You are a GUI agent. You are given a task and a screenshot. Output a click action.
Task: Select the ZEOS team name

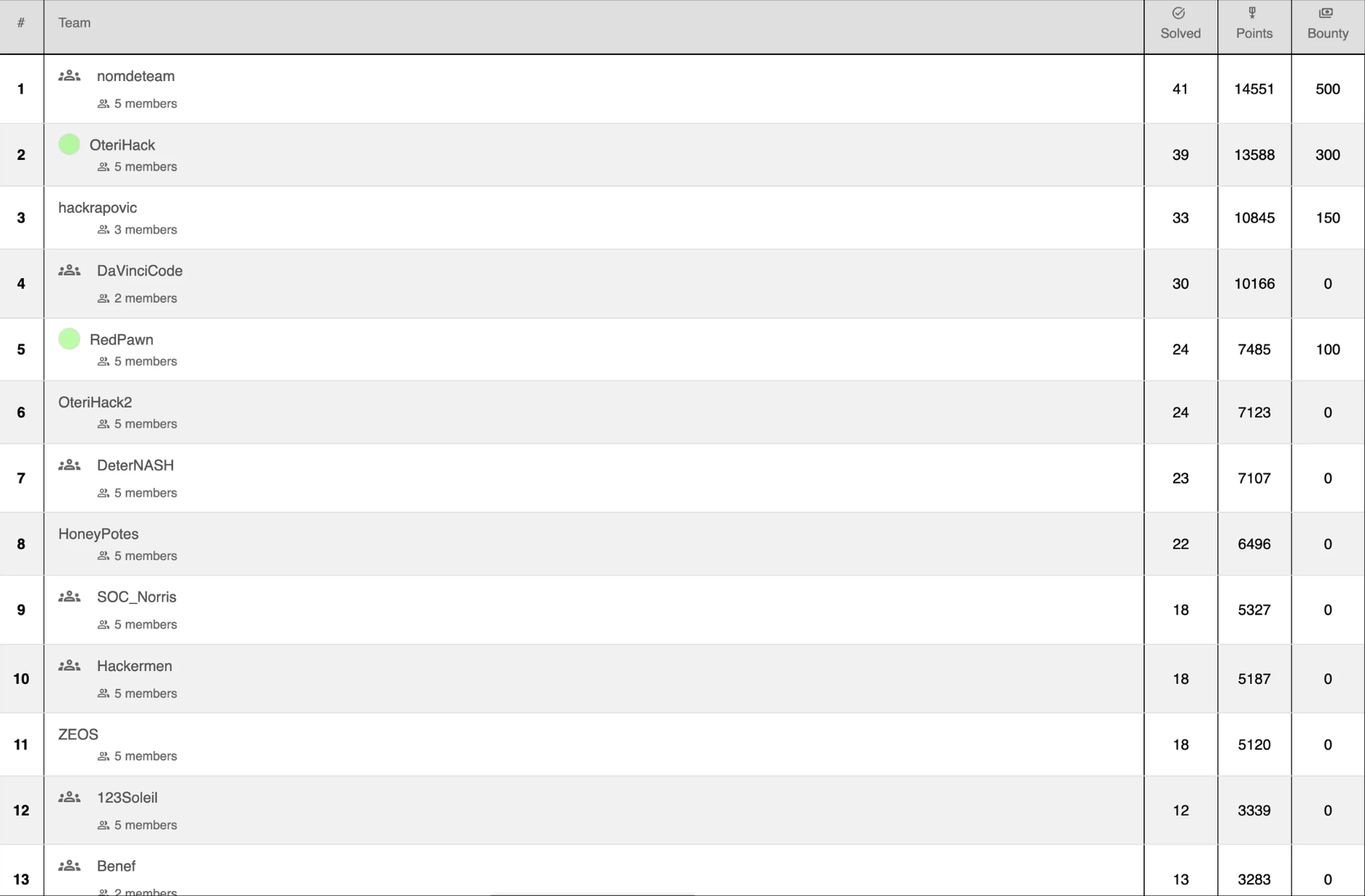[78, 735]
